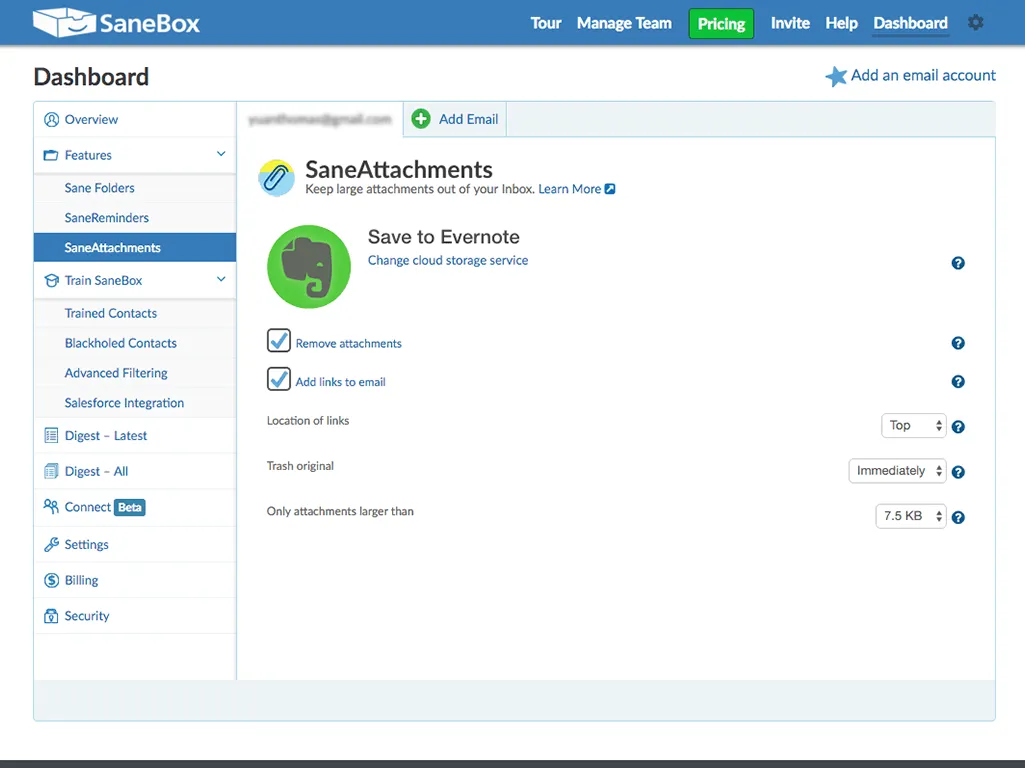Click the Connect people icon
Image resolution: width=1025 pixels, height=768 pixels.
51,507
